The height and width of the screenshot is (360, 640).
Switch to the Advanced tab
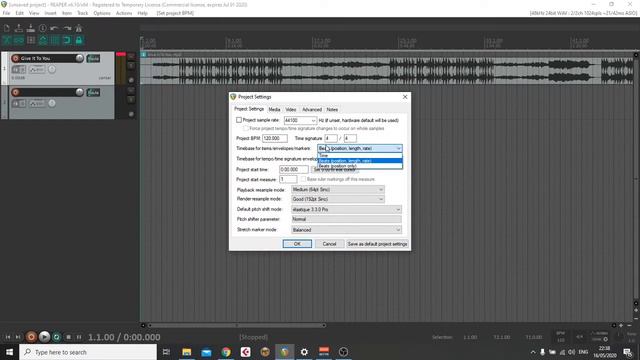click(312, 109)
